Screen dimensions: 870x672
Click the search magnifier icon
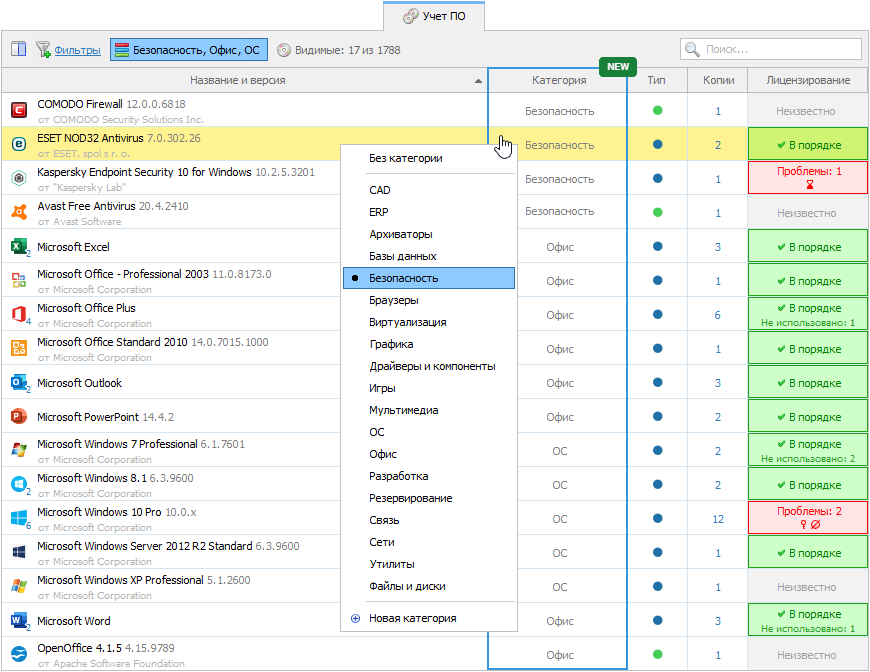click(692, 49)
